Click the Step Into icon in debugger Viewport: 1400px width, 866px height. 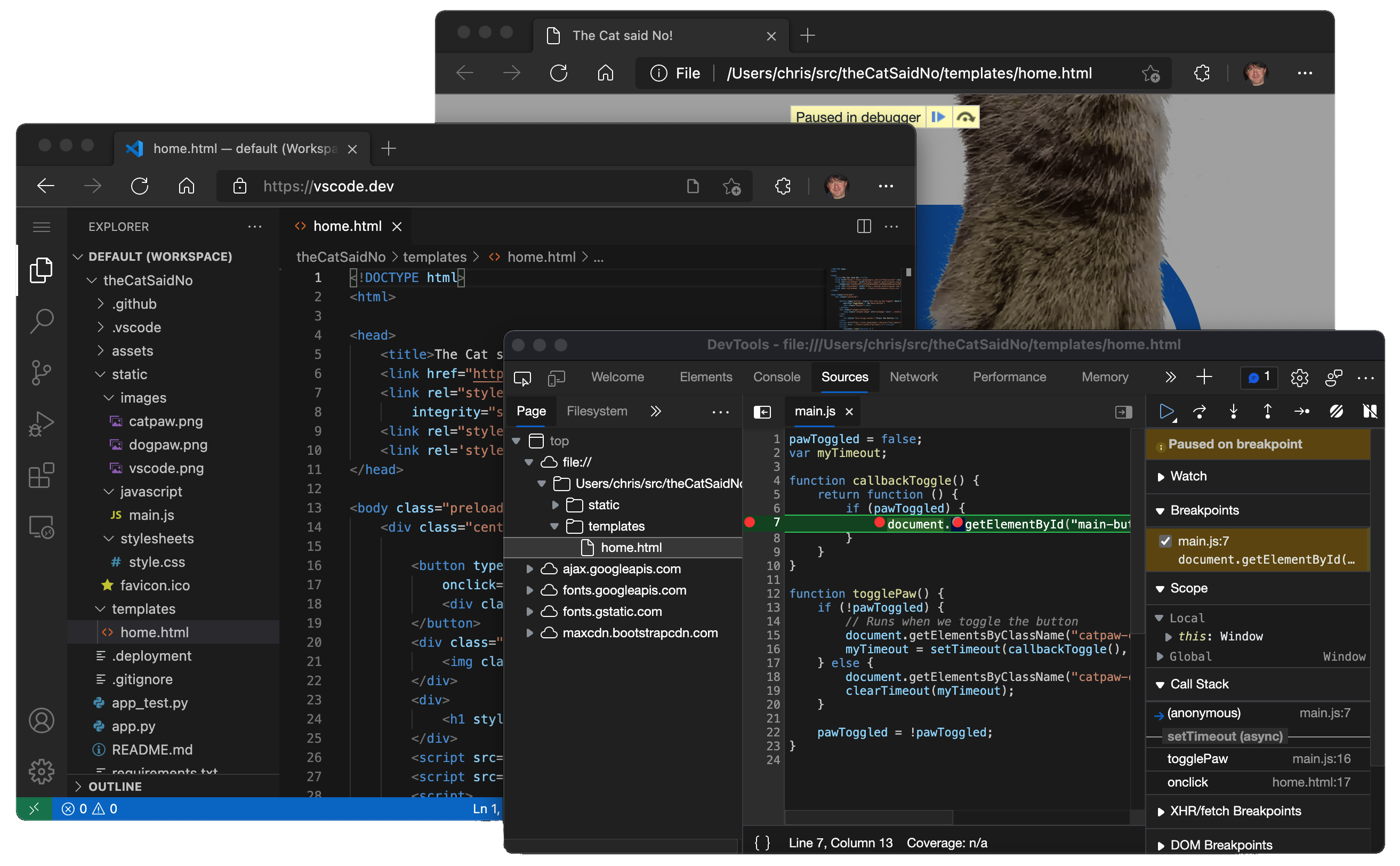pyautogui.click(x=1231, y=411)
